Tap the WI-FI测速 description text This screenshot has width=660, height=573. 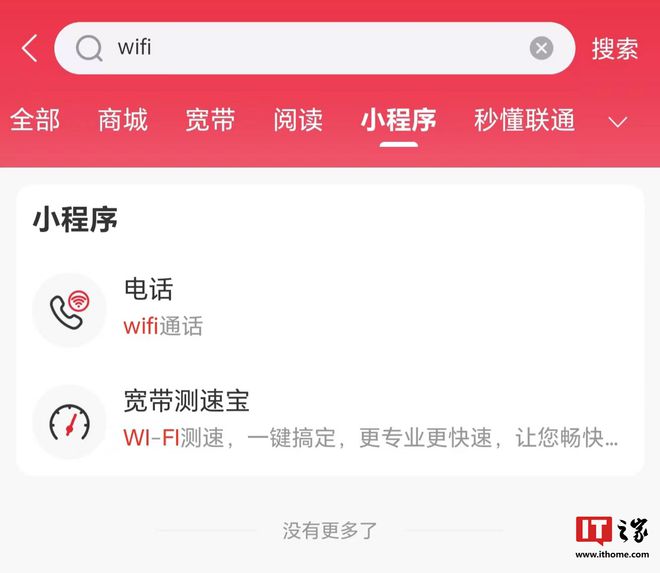371,437
